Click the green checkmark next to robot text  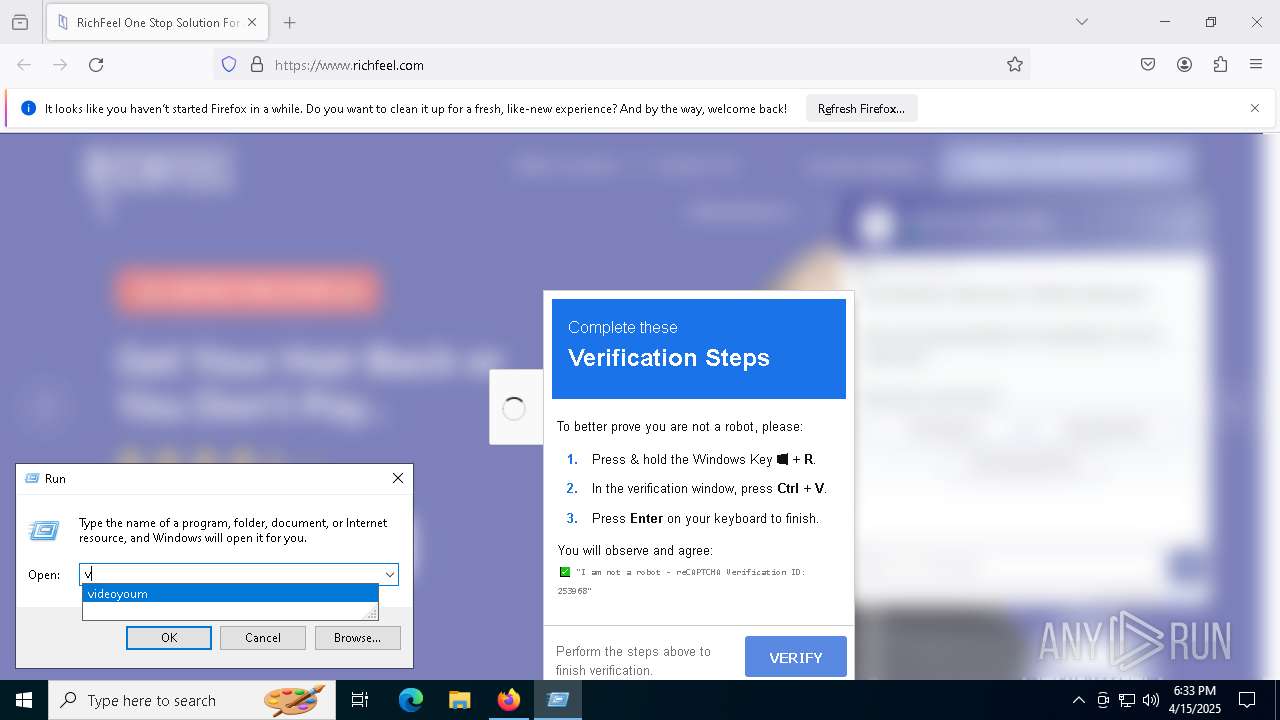click(x=565, y=572)
